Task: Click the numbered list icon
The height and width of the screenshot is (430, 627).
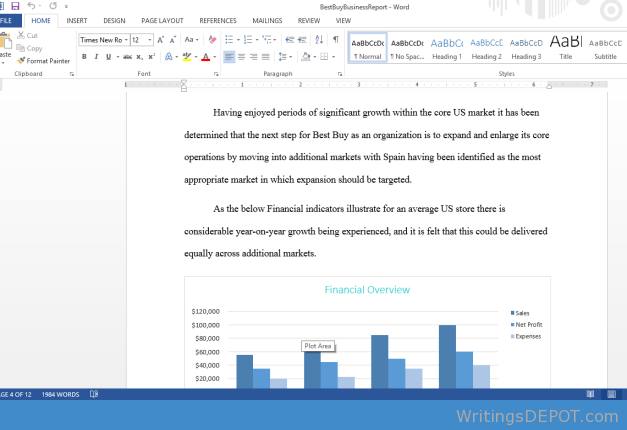Action: 248,40
